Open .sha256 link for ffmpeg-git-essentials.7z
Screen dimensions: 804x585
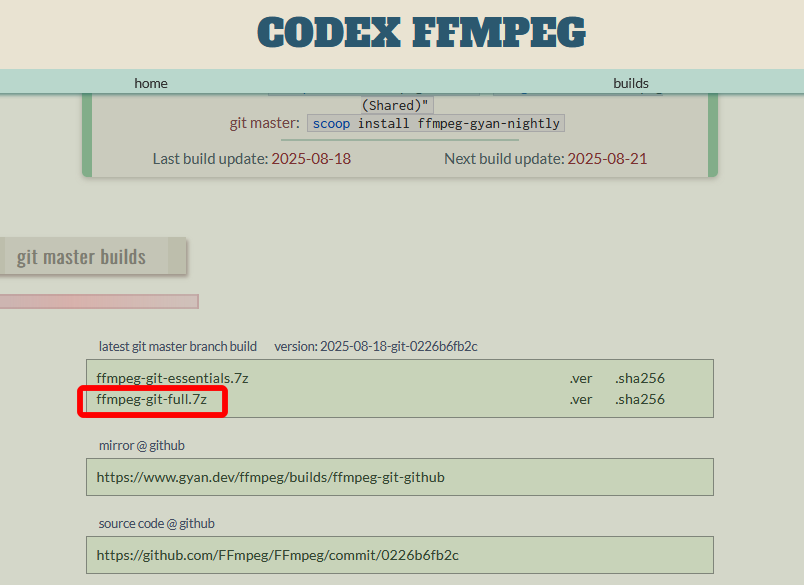click(x=639, y=378)
